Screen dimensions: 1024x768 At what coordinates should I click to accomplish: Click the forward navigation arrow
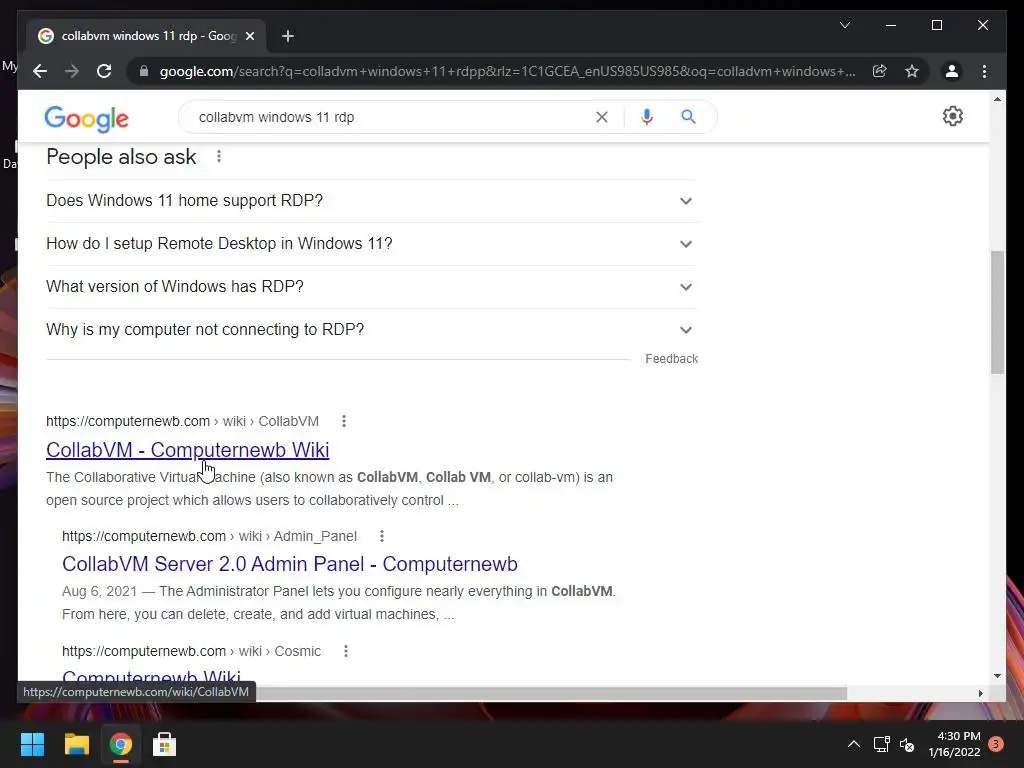click(x=72, y=71)
